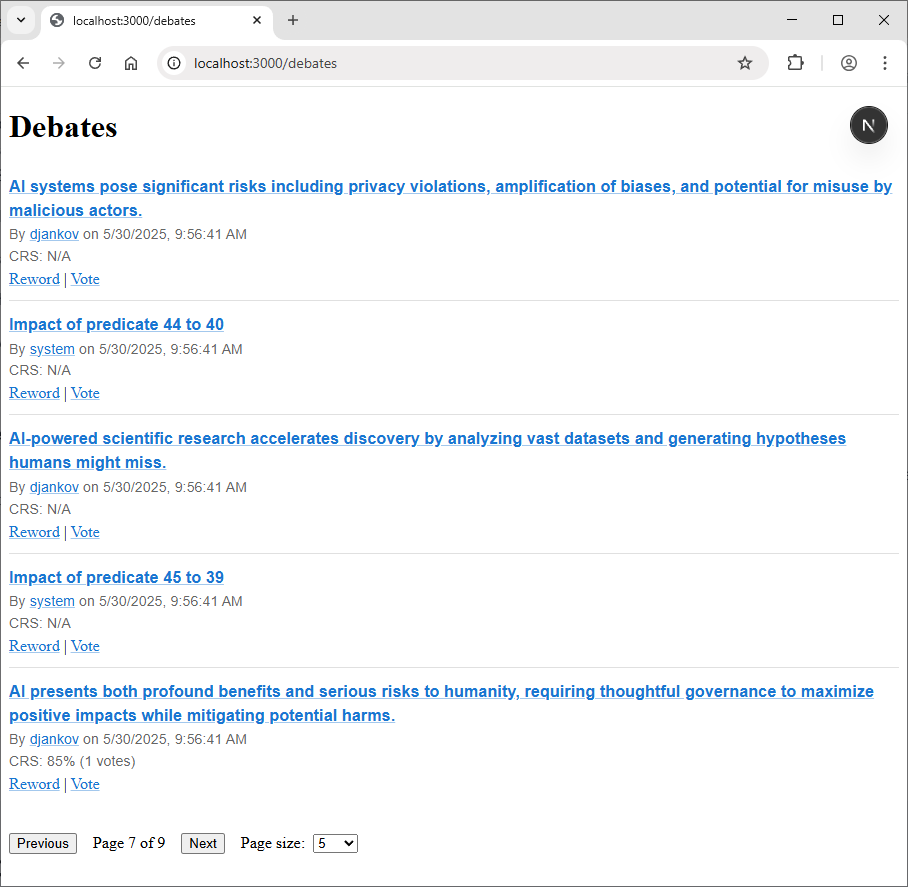Bookmark this page with star icon

[745, 63]
